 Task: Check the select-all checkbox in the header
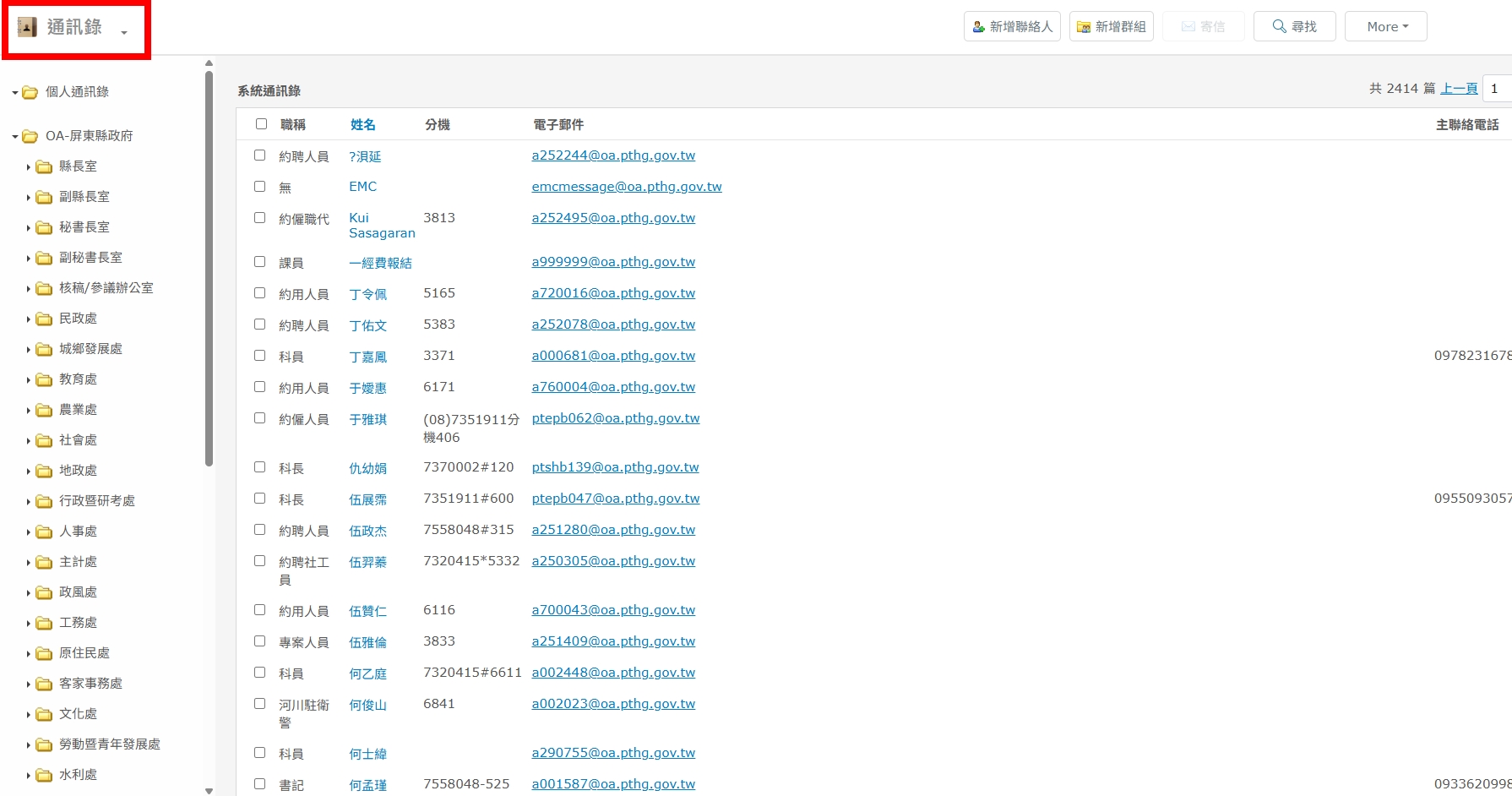261,124
